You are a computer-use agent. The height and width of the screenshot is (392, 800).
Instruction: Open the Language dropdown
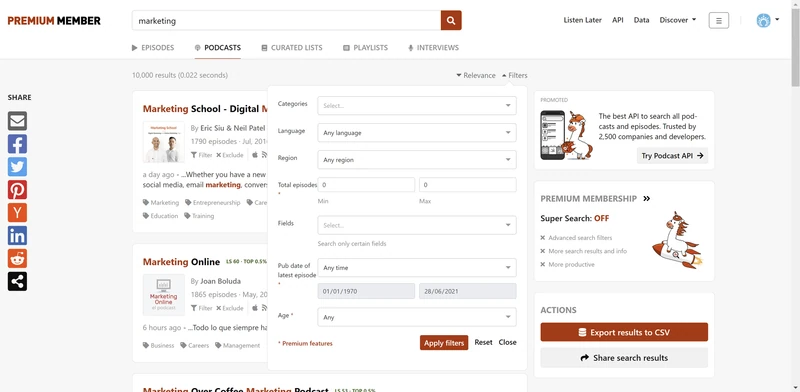417,133
